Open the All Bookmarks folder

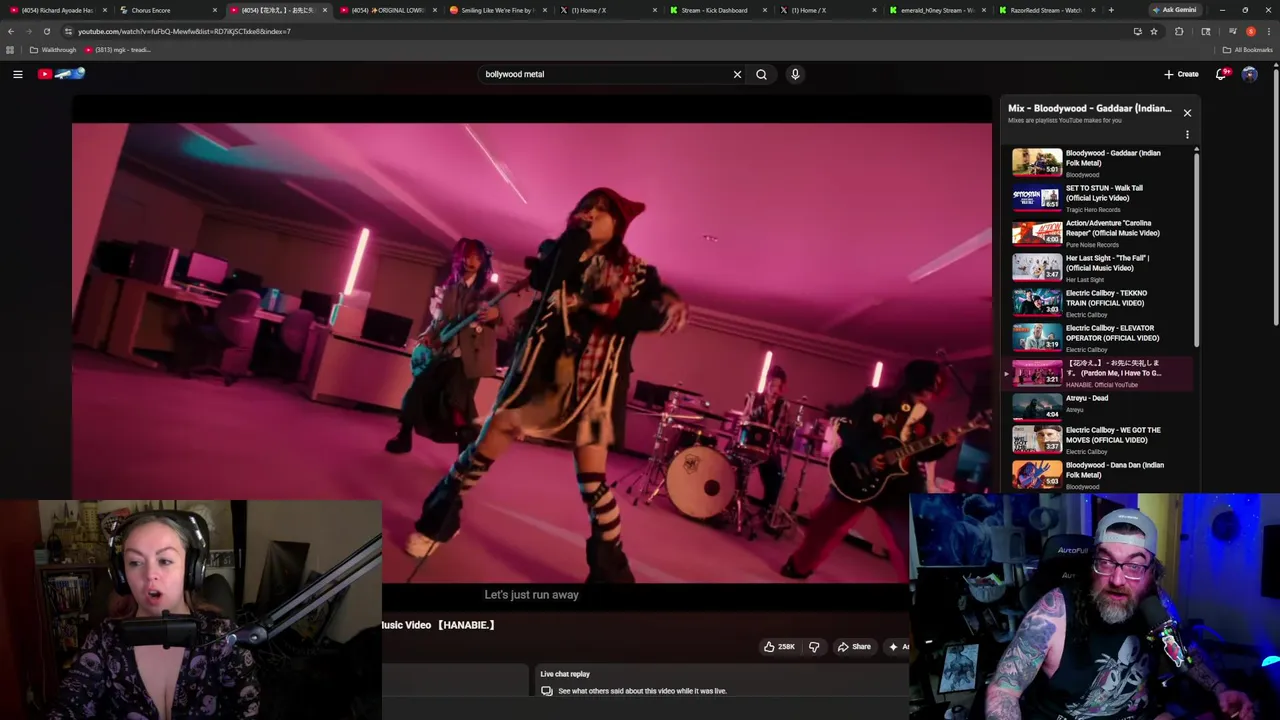pyautogui.click(x=1247, y=50)
